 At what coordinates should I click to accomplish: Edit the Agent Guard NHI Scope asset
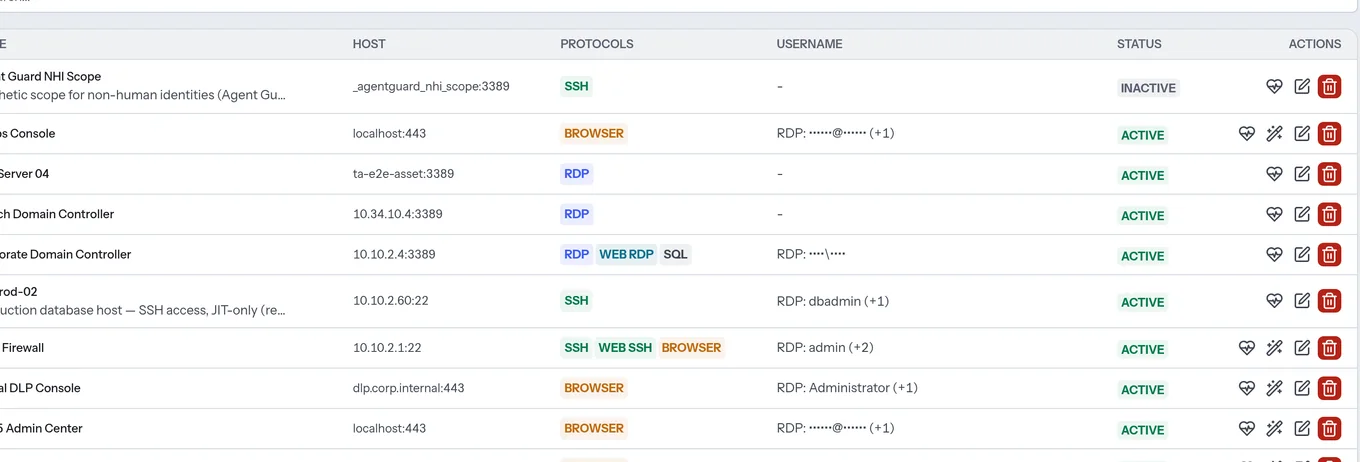(1302, 87)
